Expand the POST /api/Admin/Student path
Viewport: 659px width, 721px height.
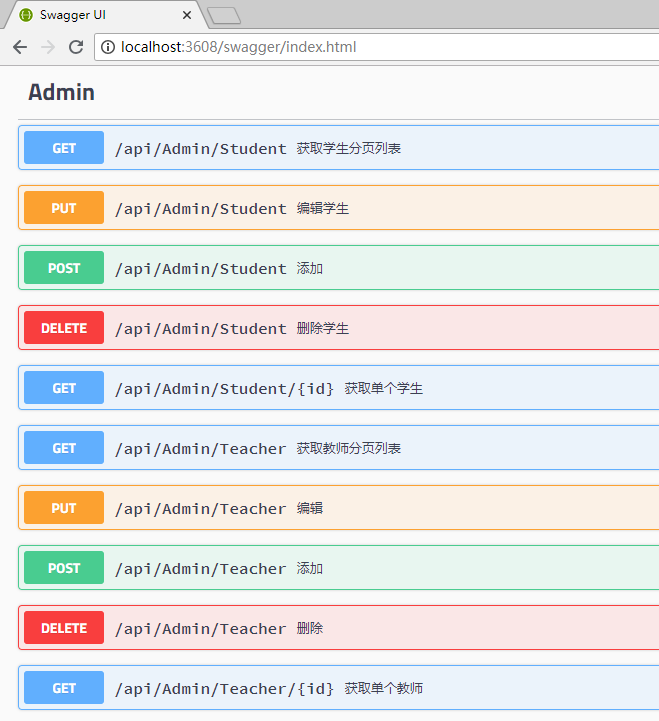coord(201,269)
